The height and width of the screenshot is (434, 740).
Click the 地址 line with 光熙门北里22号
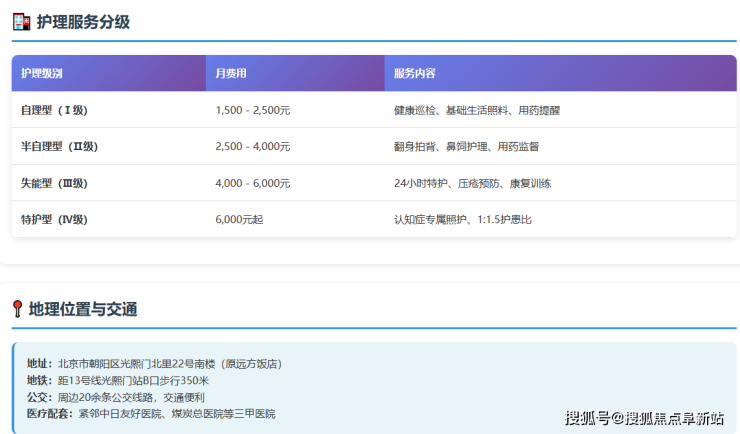point(154,364)
